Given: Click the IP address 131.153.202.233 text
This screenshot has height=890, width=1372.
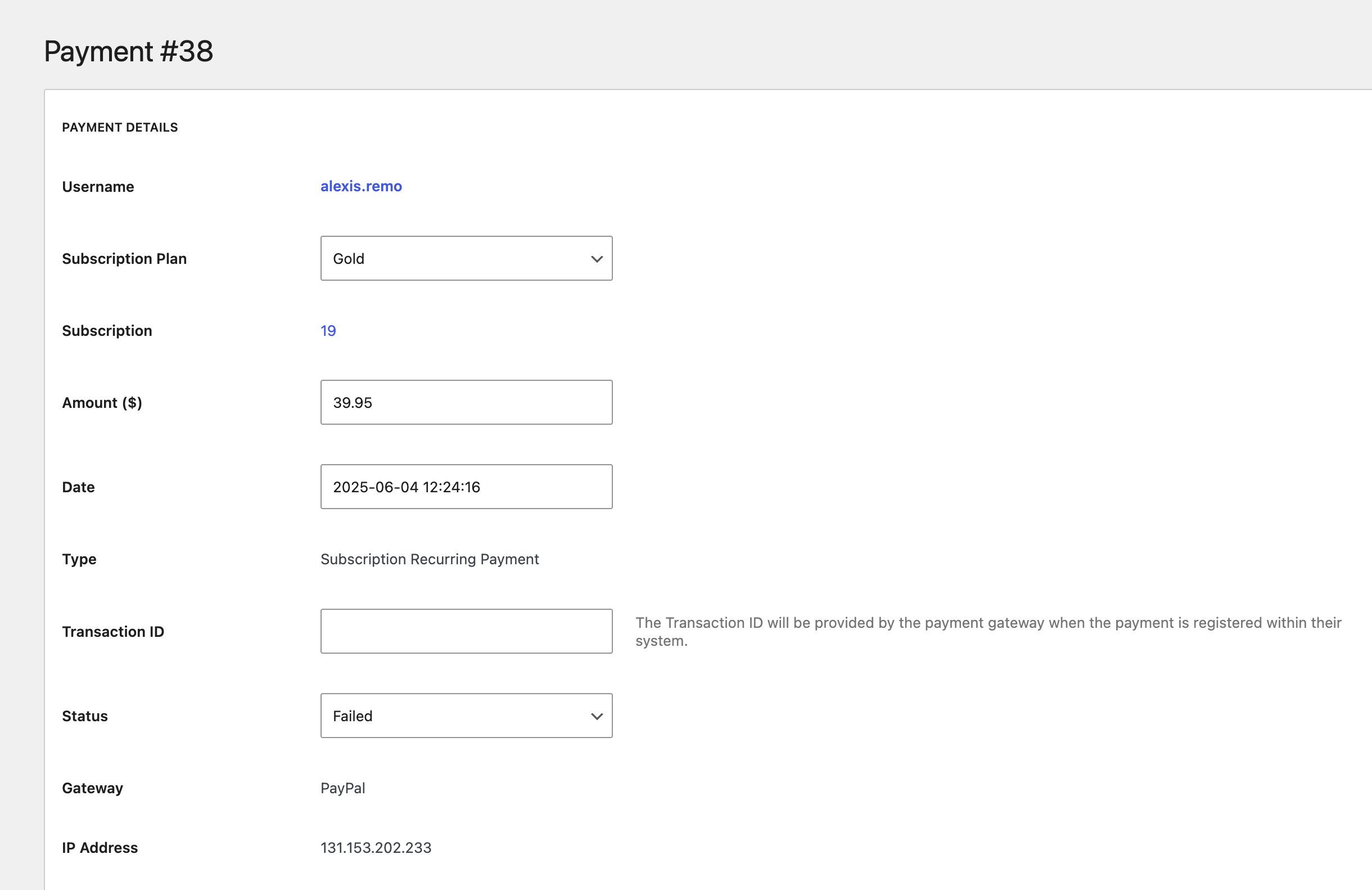Looking at the screenshot, I should click(x=376, y=848).
